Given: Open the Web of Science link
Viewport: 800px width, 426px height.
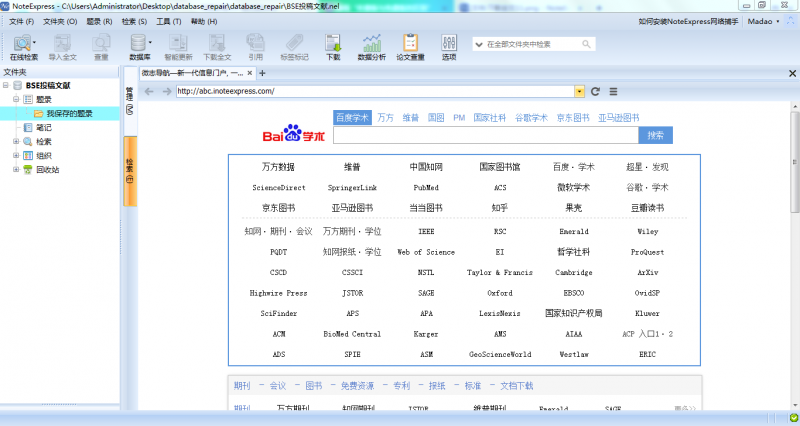Looking at the screenshot, I should click(426, 252).
